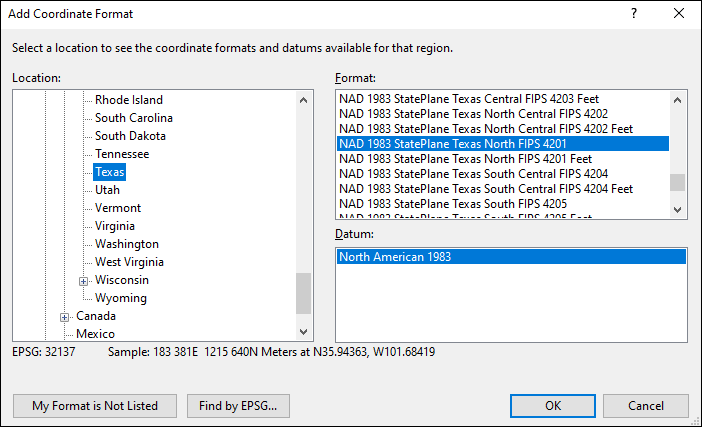Image resolution: width=702 pixels, height=427 pixels.
Task: Click Location list scroll up arrow
Action: (304, 100)
